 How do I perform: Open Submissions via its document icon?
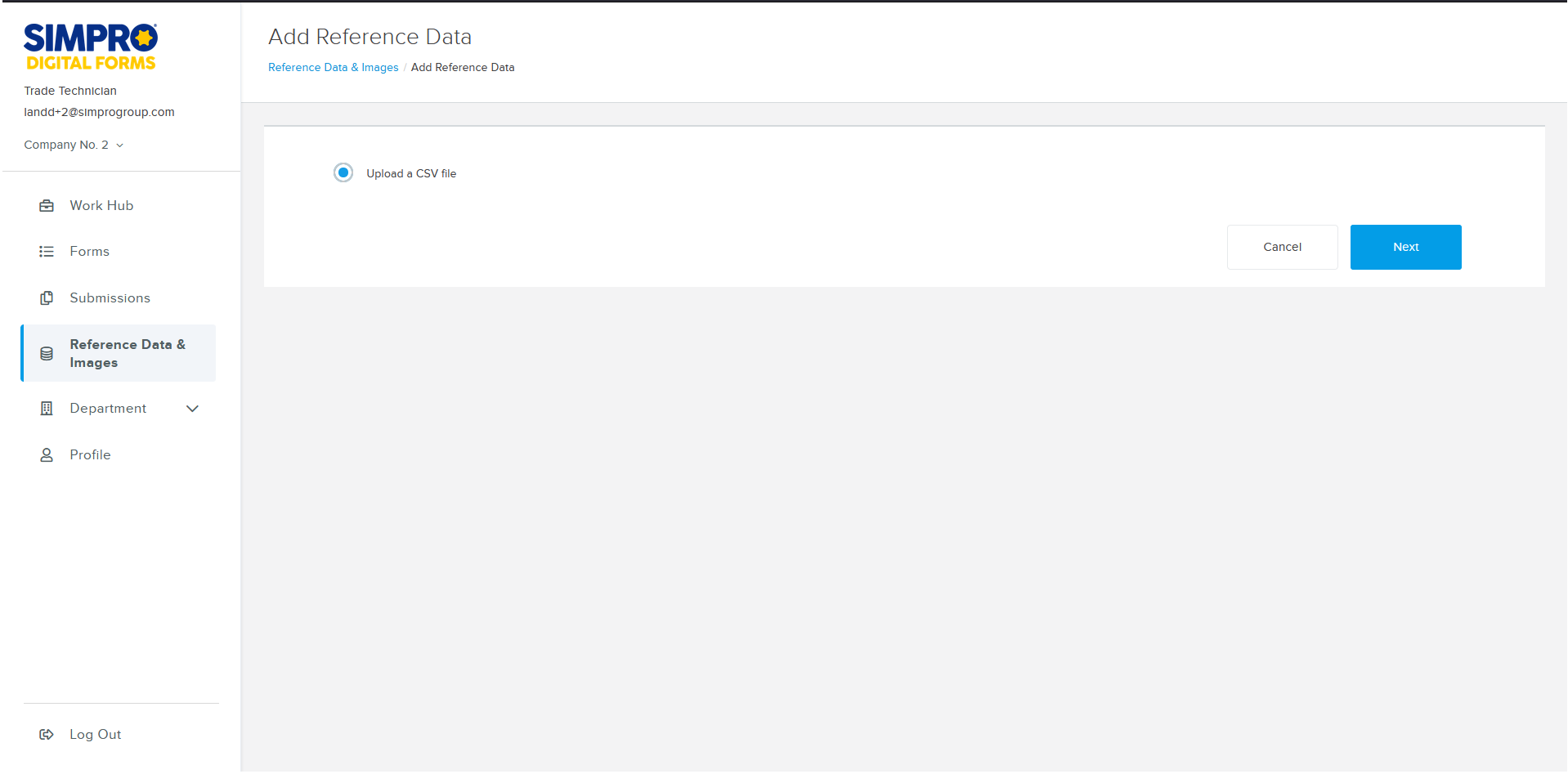pyautogui.click(x=47, y=298)
